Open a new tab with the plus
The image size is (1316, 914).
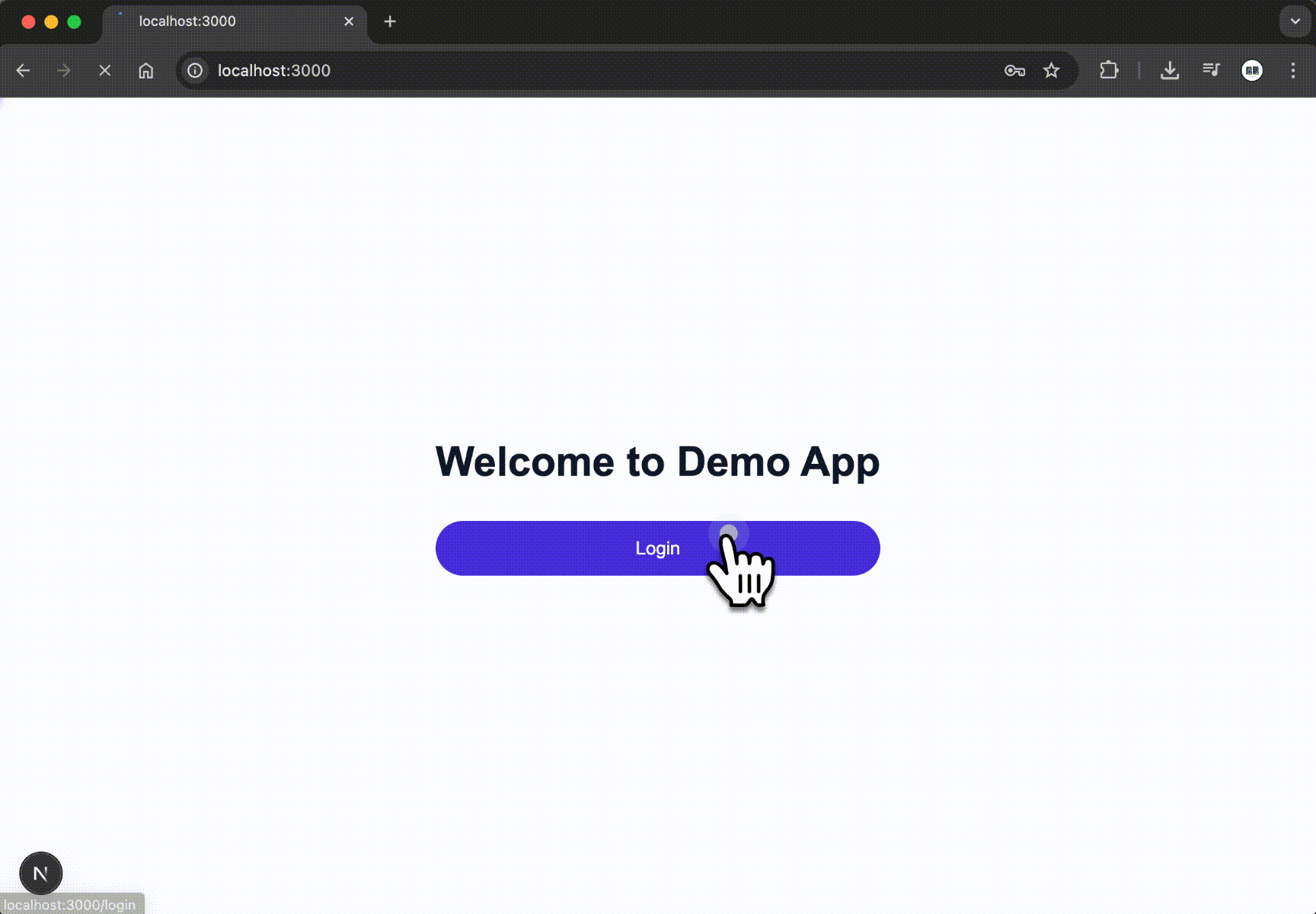389,21
